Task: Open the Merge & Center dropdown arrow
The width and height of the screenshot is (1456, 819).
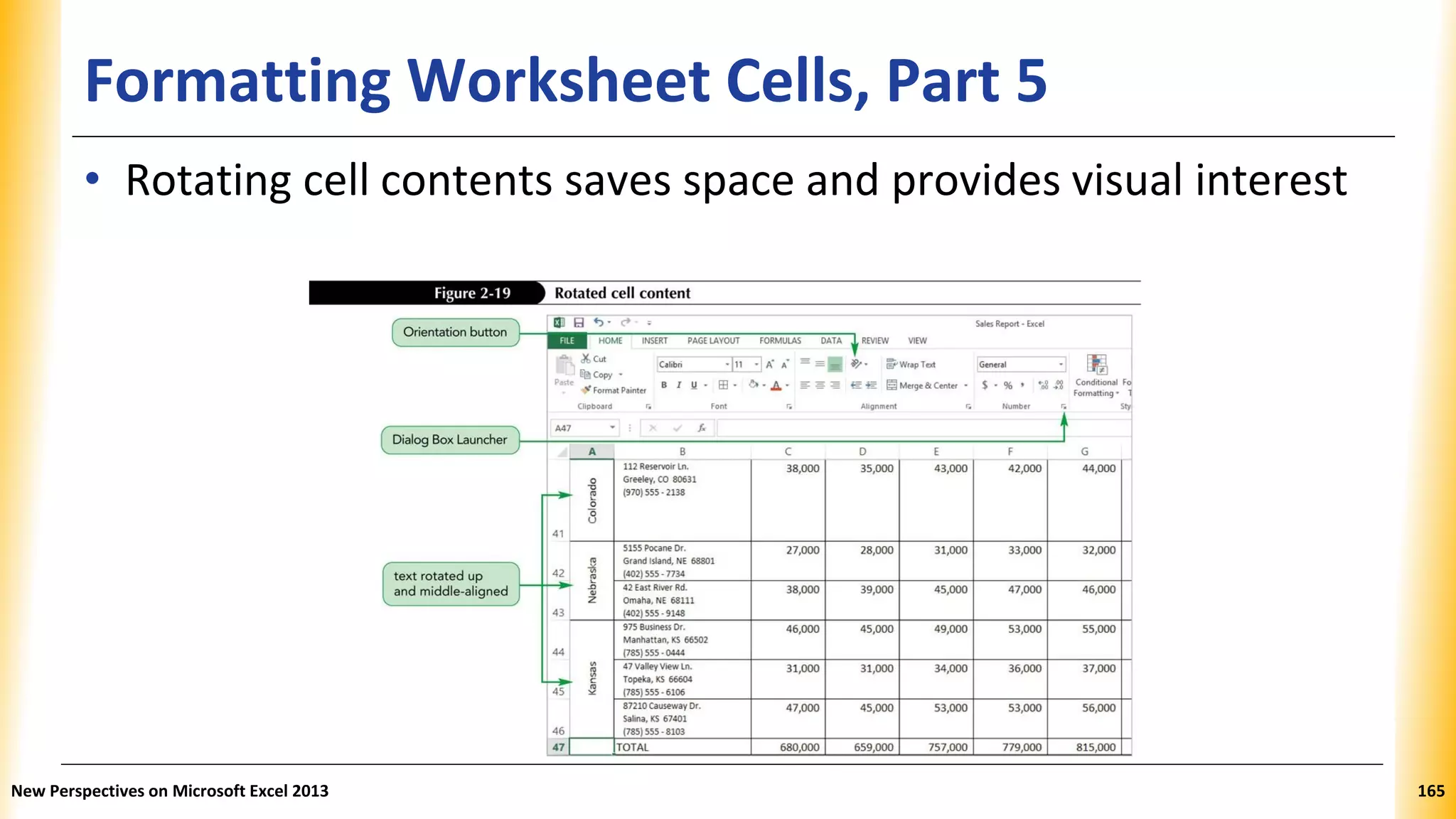Action: point(965,386)
